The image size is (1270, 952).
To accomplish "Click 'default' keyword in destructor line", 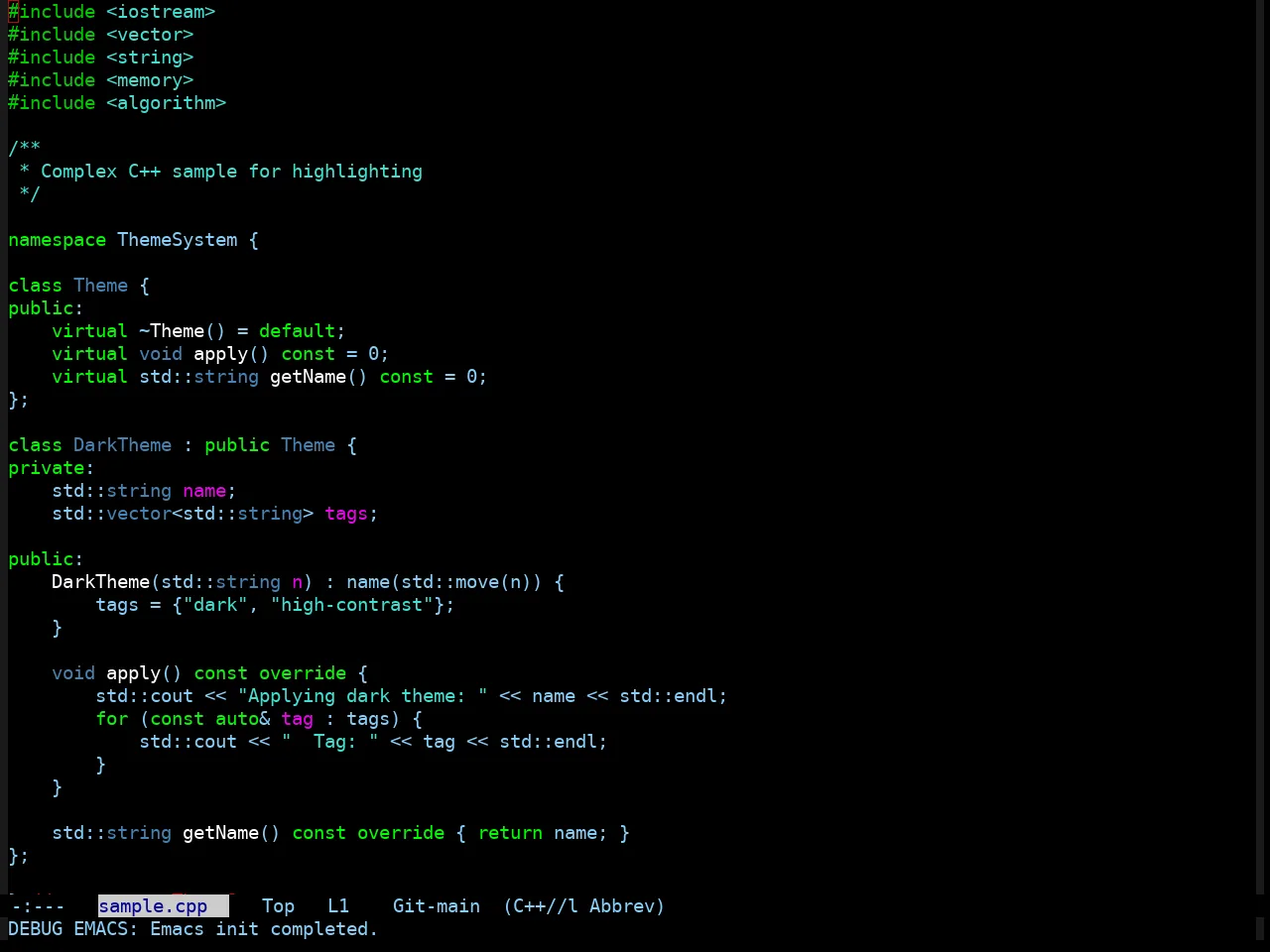I will [298, 331].
